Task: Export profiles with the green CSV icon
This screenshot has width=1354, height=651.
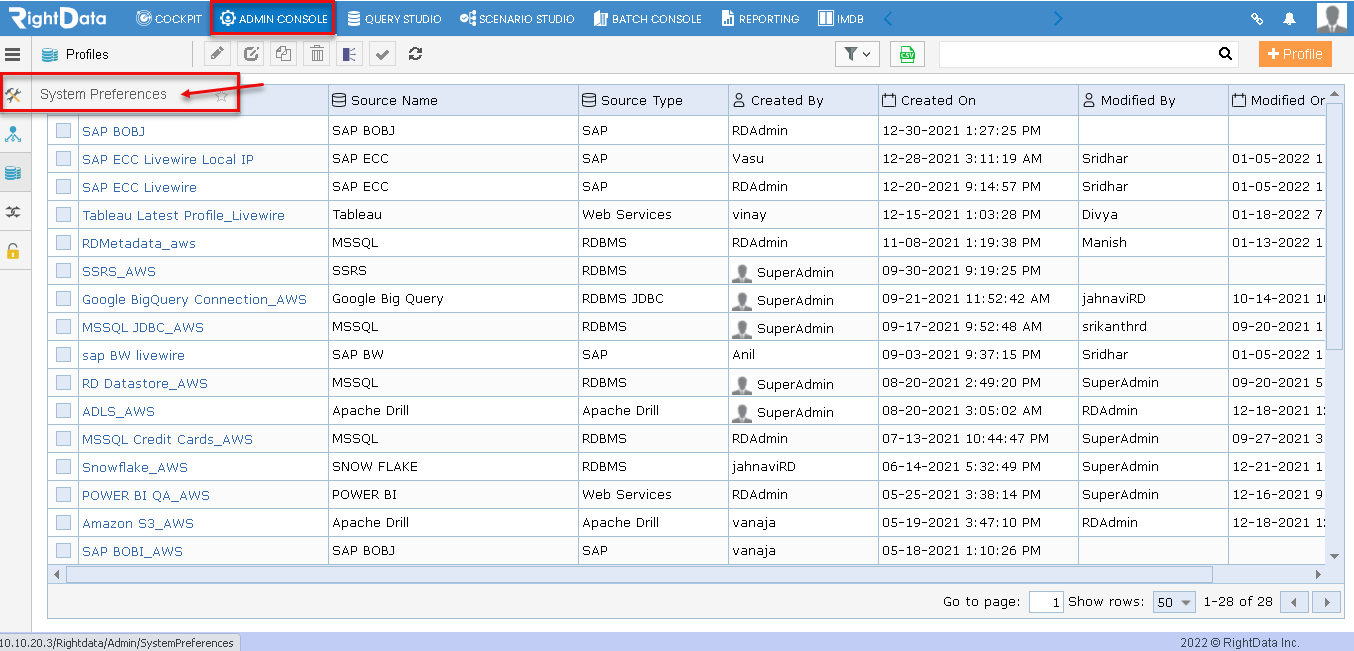Action: [x=907, y=54]
